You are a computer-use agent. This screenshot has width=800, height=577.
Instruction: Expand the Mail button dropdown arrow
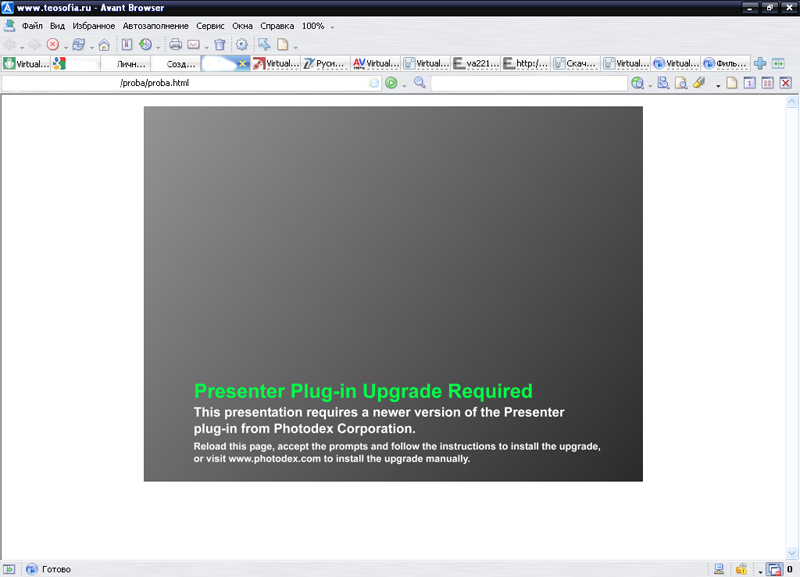(x=206, y=48)
